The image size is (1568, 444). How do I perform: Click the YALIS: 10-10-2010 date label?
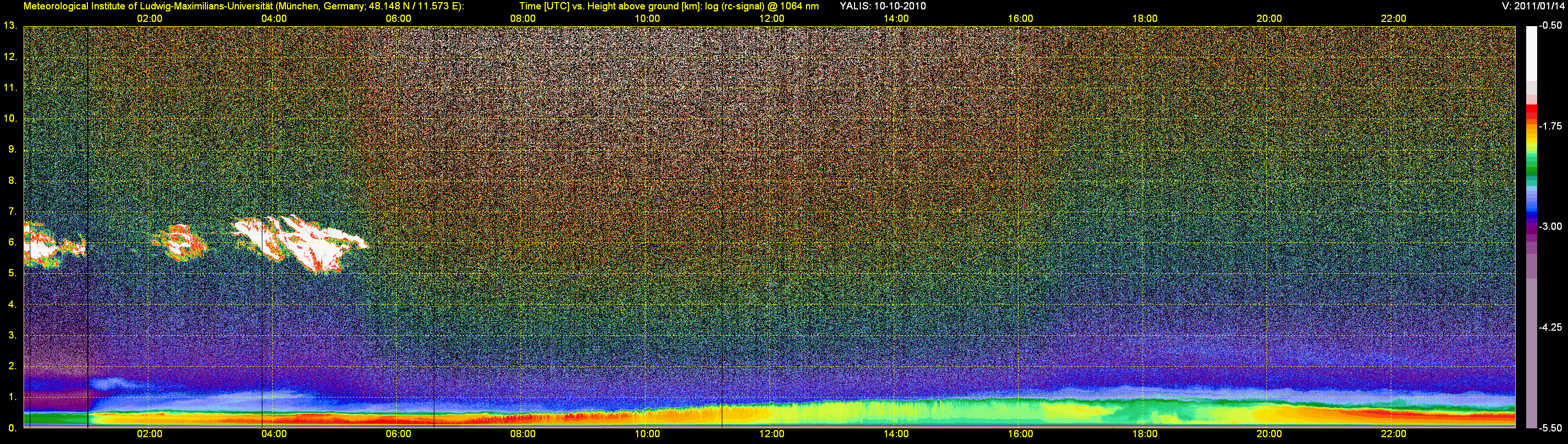point(883,6)
